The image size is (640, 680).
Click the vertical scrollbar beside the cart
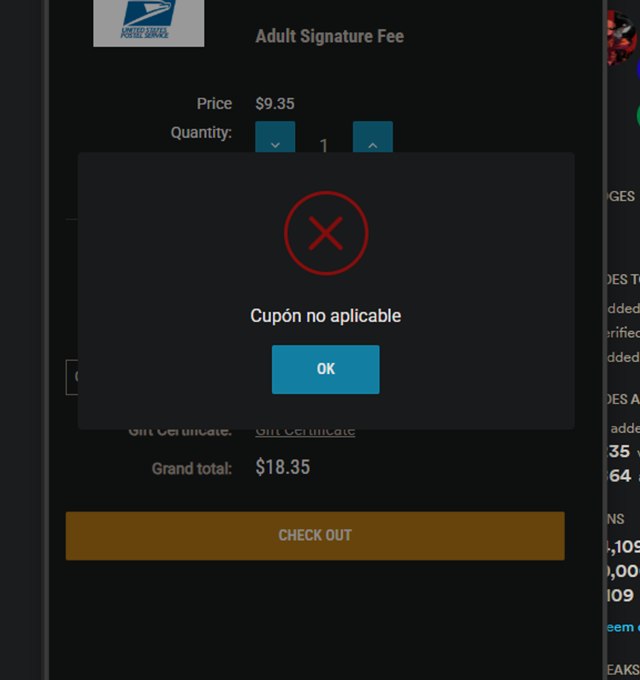604,340
